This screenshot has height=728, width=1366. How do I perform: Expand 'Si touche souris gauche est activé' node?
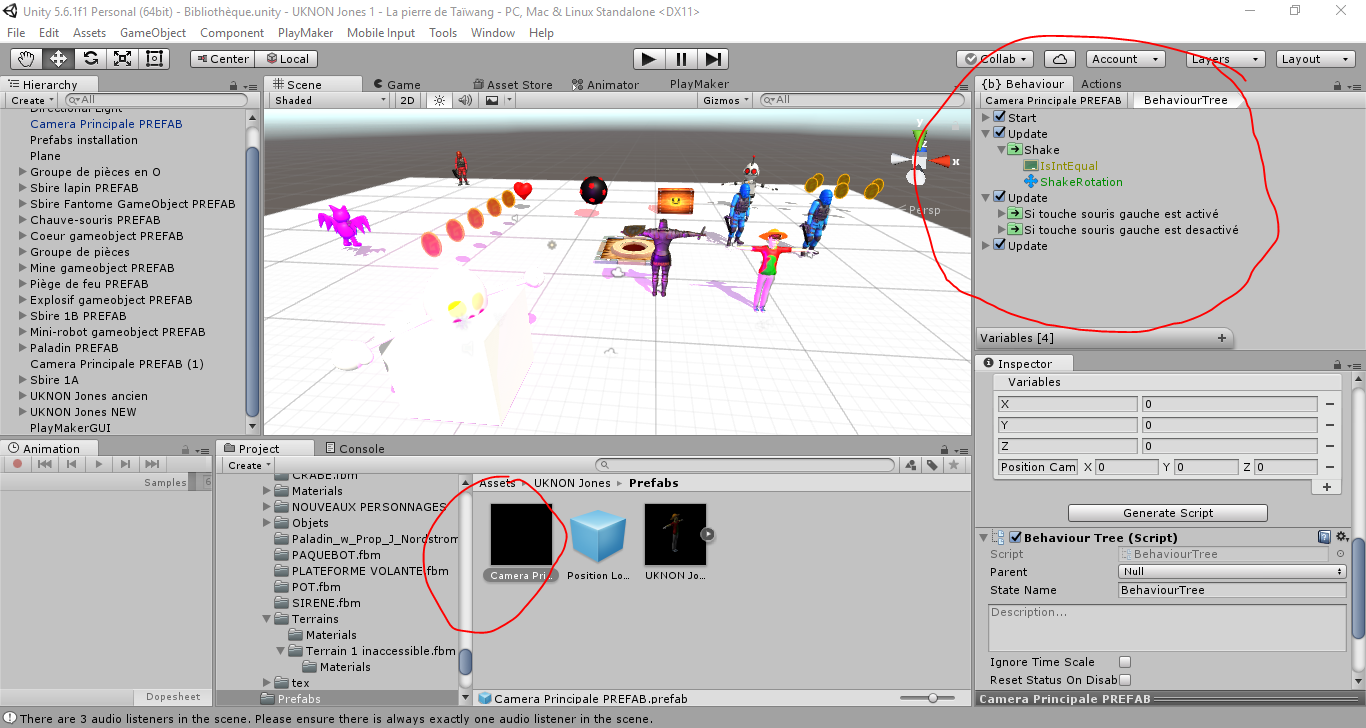point(1002,214)
